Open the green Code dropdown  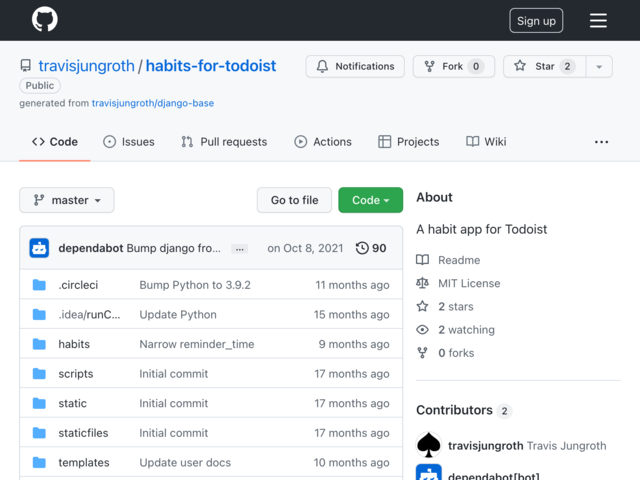coord(371,200)
